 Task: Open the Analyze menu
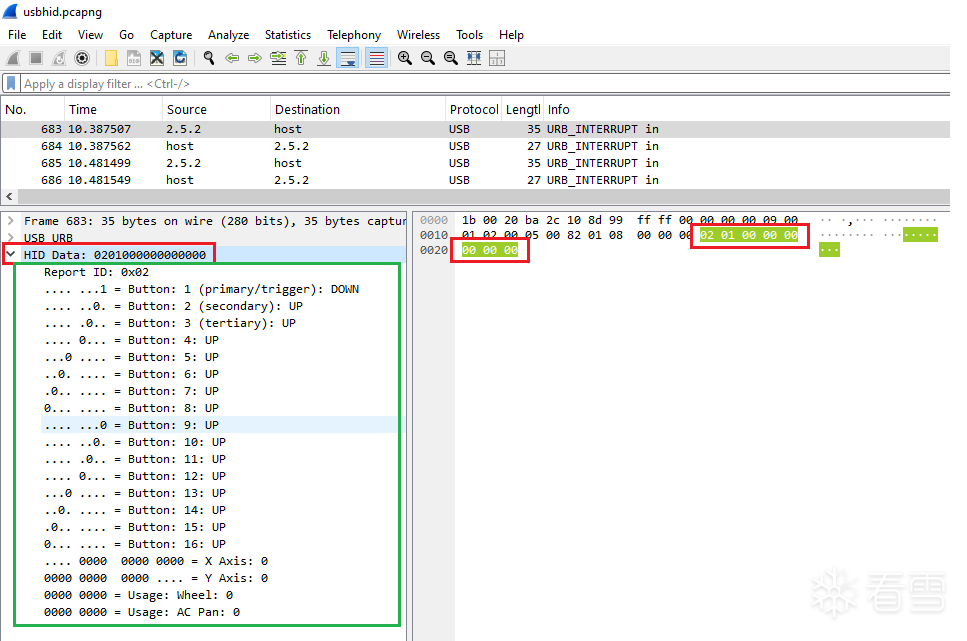(x=228, y=35)
